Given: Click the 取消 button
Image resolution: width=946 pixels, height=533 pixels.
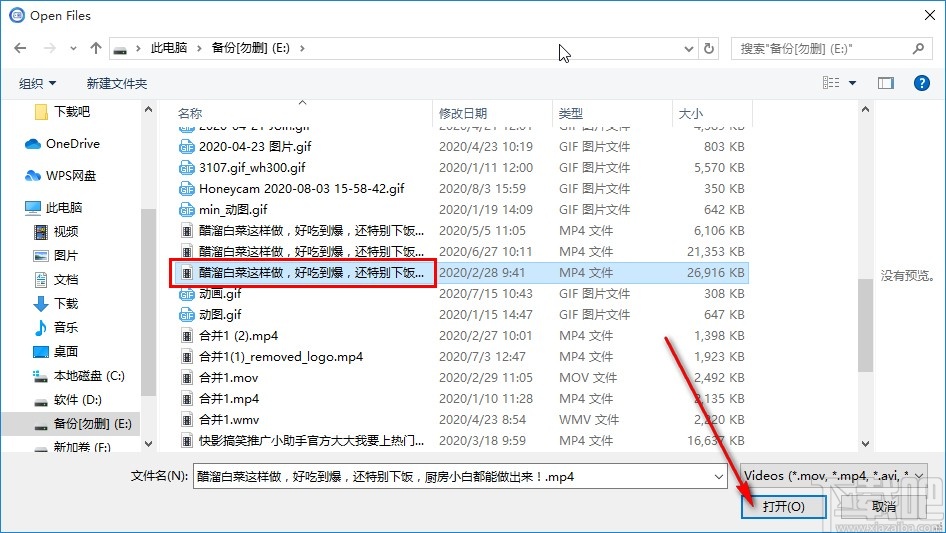Looking at the screenshot, I should tap(884, 506).
